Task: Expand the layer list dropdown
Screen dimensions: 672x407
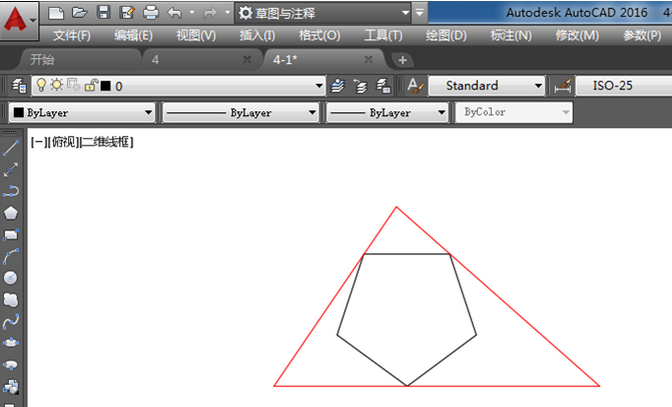Action: [318, 86]
